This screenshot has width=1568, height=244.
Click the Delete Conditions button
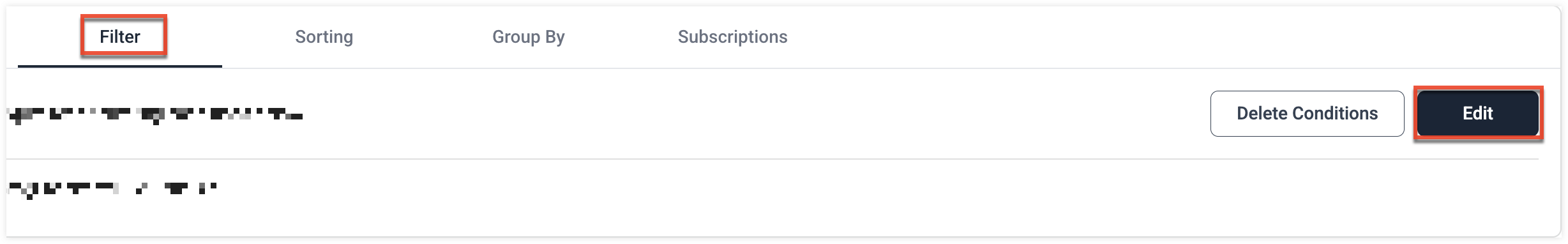pyautogui.click(x=1307, y=114)
